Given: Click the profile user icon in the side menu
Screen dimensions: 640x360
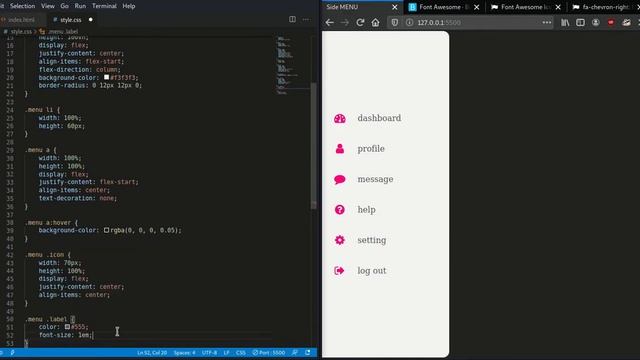Looking at the screenshot, I should pos(340,149).
